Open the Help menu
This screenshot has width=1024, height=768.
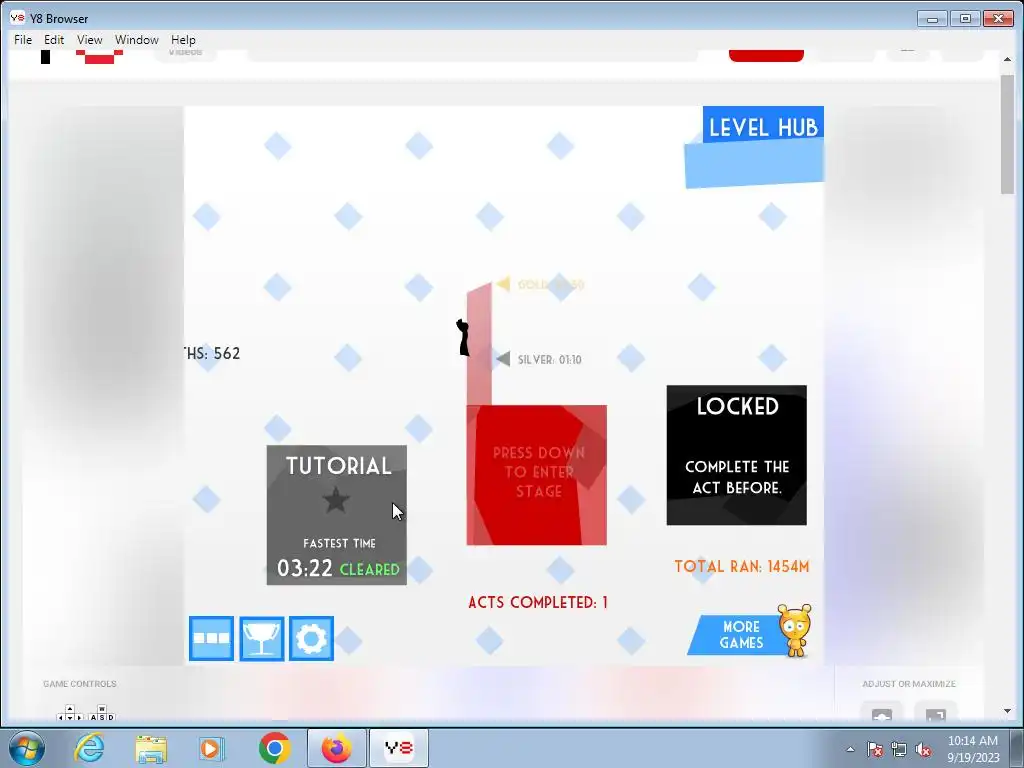click(x=183, y=40)
